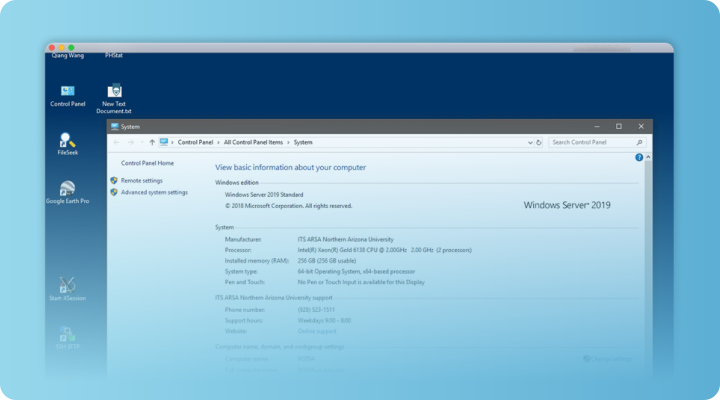Click the blue help question mark icon
This screenshot has width=720, height=400.
click(639, 158)
